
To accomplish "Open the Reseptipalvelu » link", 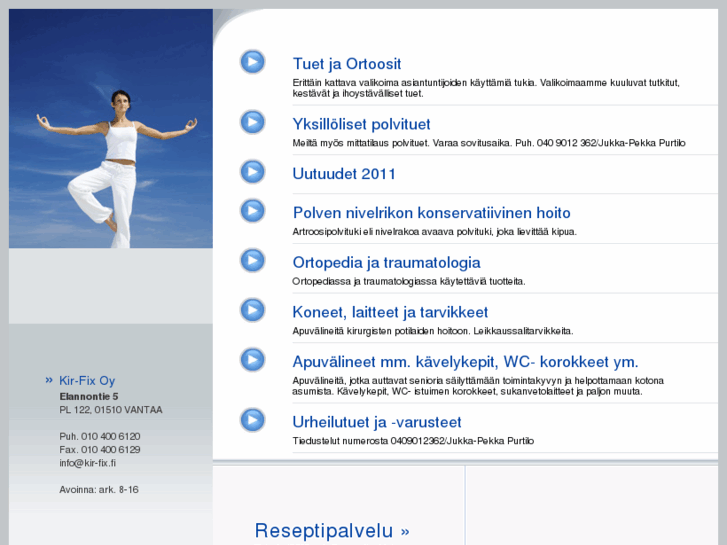I will 332,531.
